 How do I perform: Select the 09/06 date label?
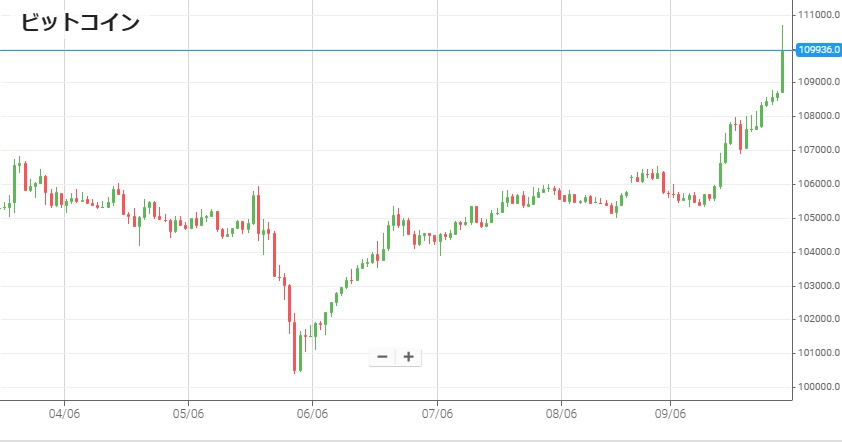[x=670, y=412]
